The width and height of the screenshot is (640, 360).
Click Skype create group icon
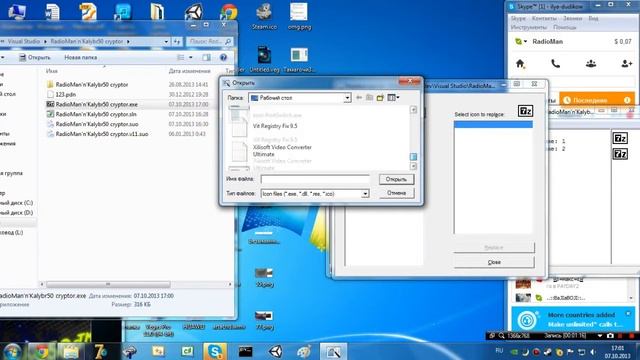click(591, 64)
